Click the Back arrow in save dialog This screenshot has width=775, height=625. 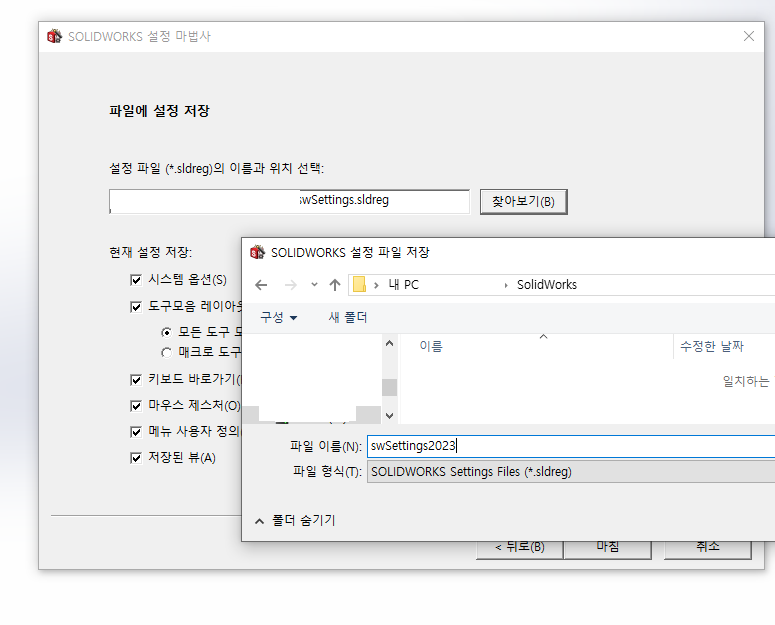tap(261, 285)
